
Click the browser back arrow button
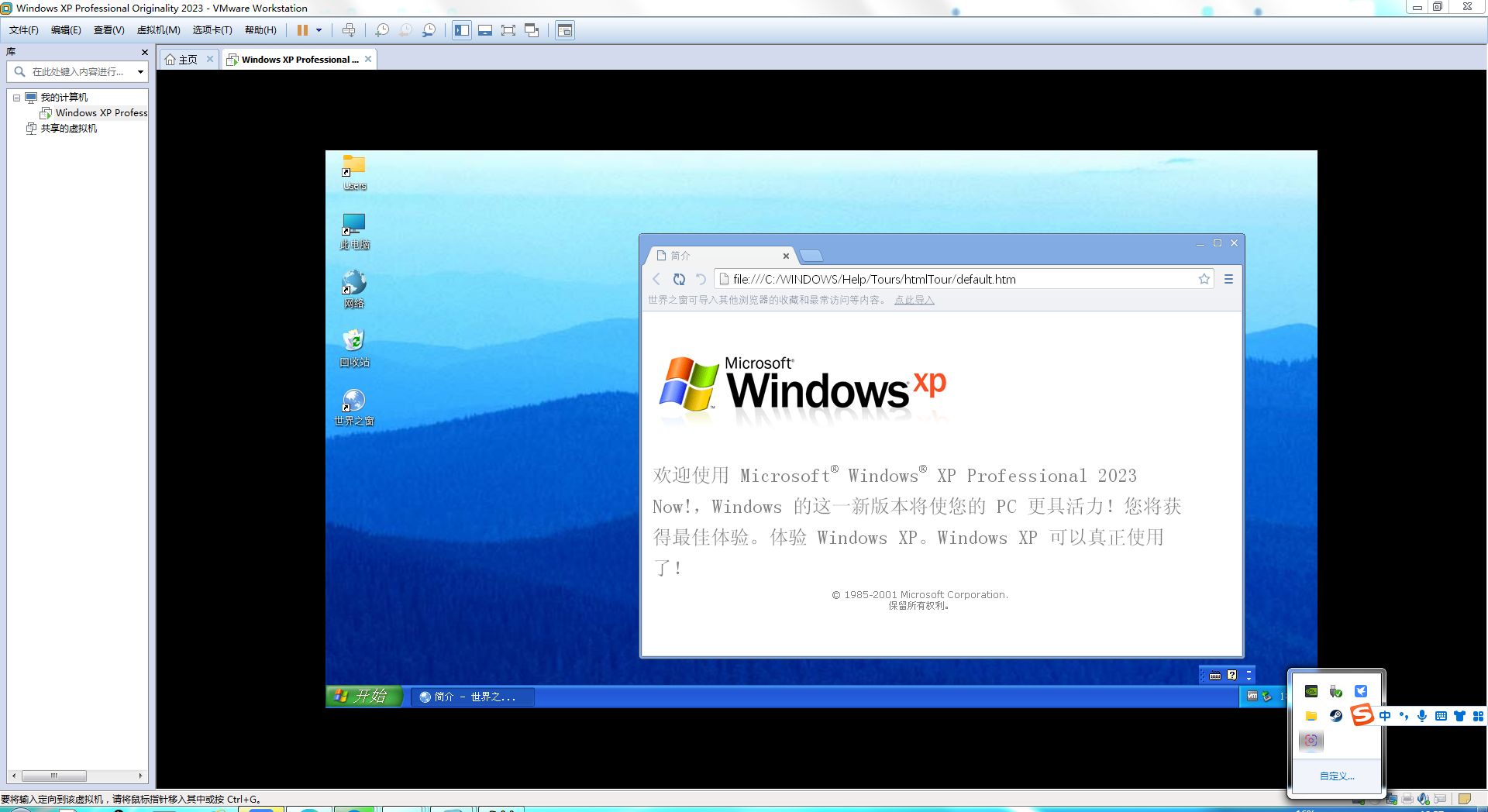pyautogui.click(x=656, y=279)
